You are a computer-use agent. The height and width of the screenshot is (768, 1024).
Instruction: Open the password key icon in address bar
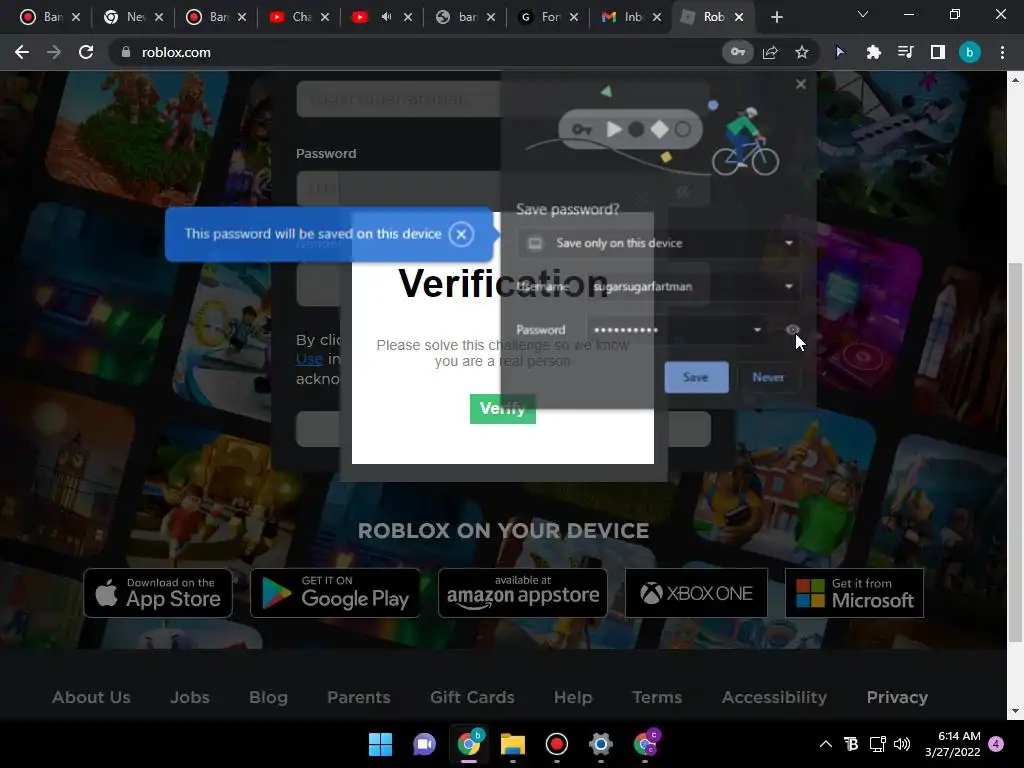[x=738, y=52]
